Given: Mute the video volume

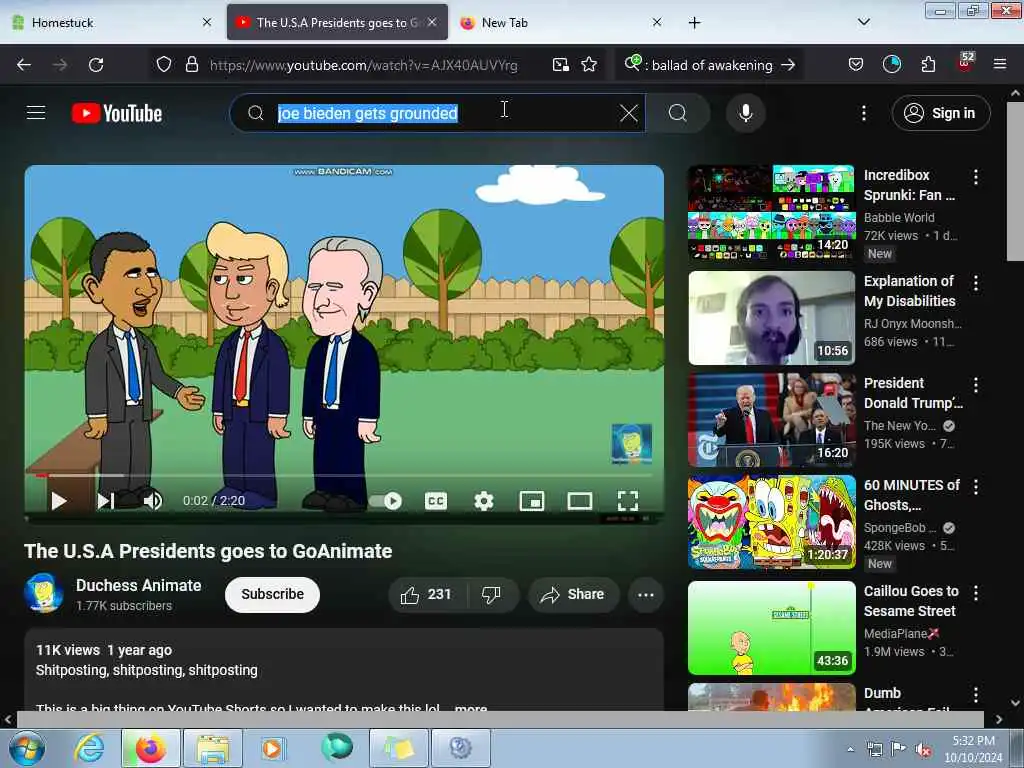Looking at the screenshot, I should click(152, 501).
